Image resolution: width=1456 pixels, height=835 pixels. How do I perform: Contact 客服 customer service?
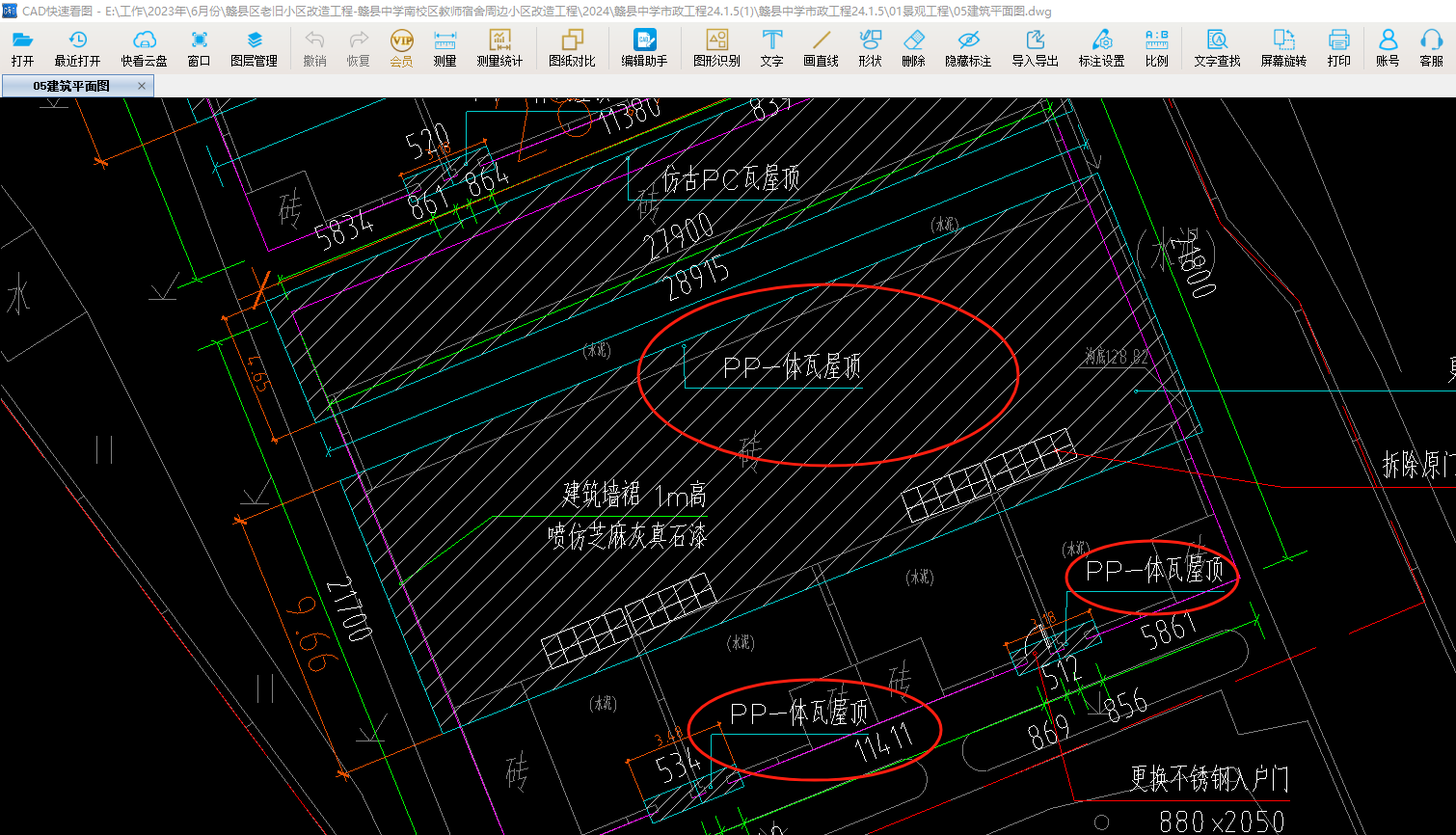(x=1431, y=48)
